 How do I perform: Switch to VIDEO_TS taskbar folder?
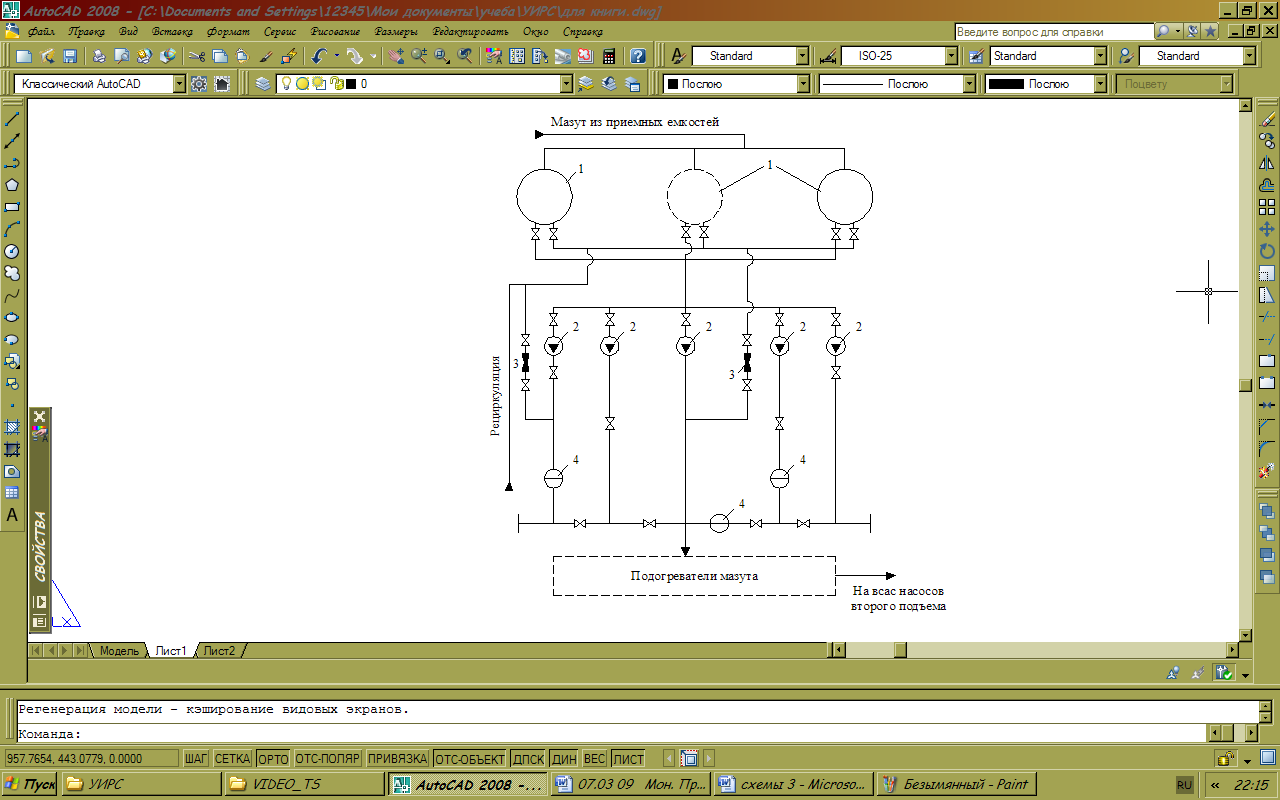(x=303, y=784)
